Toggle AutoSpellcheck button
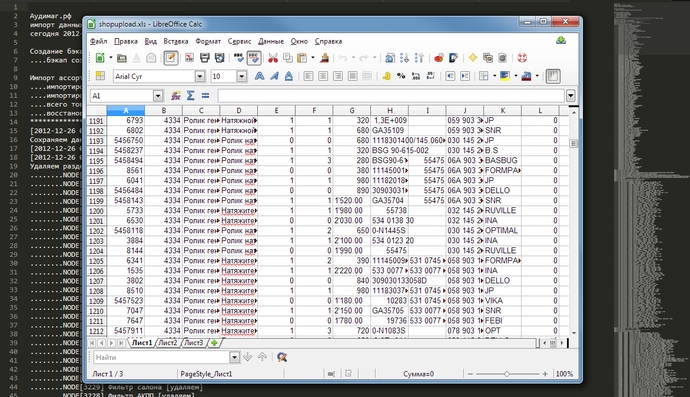 coord(253,58)
